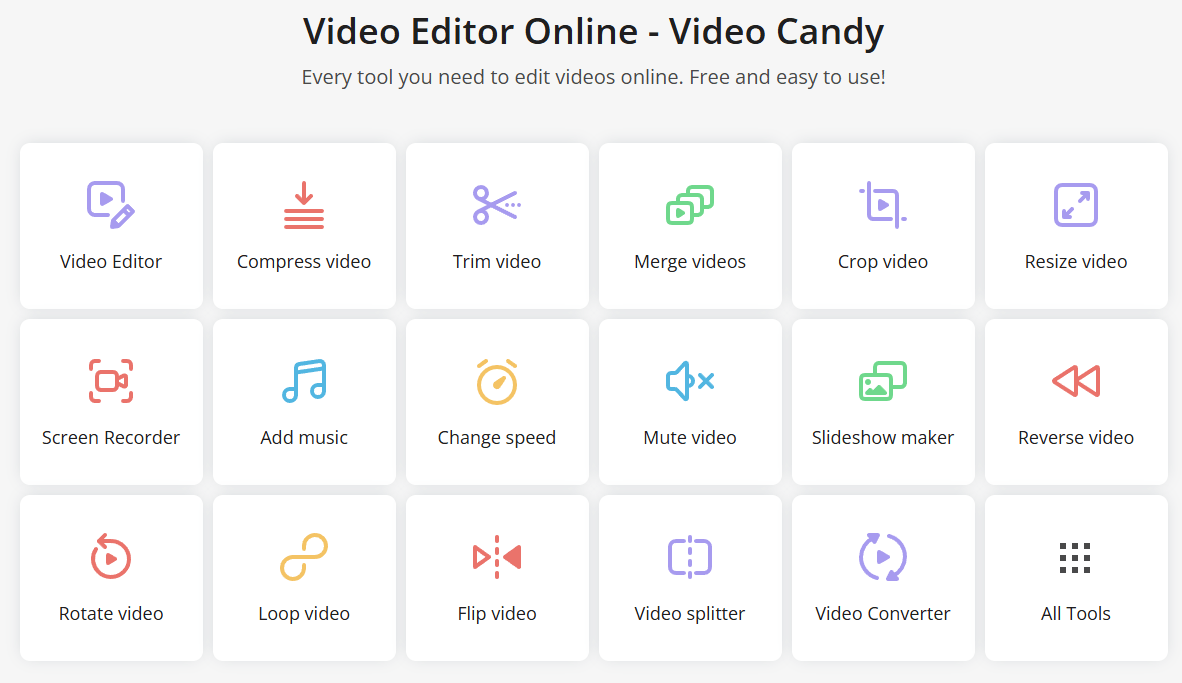Open the Crop video label

click(883, 262)
